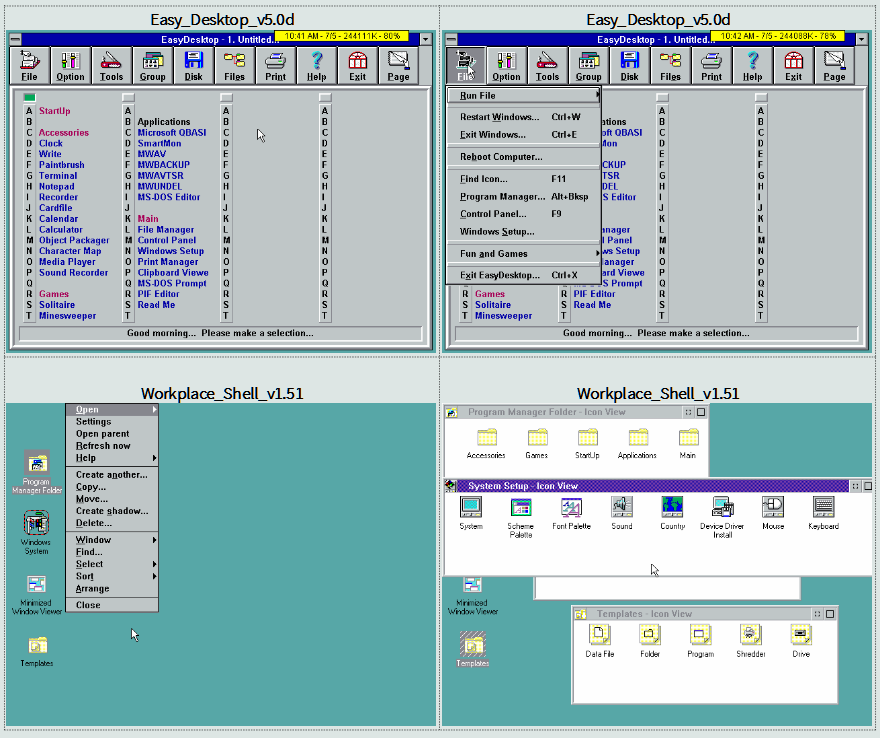Choose Create shadow... in the context menu

(112, 511)
